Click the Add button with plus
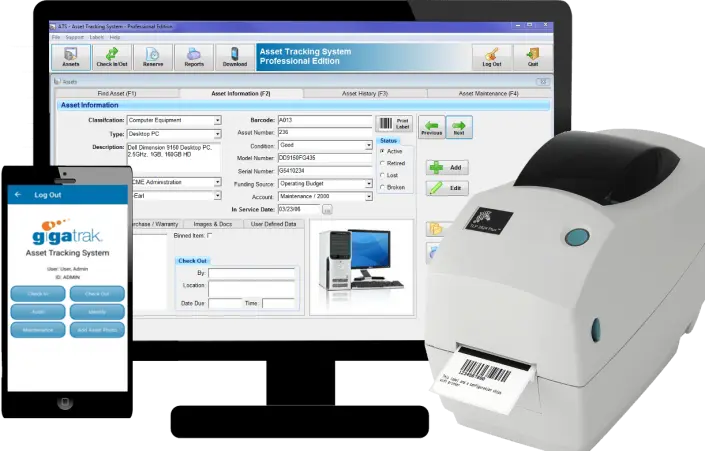Image resolution: width=705 pixels, height=451 pixels. [x=447, y=167]
